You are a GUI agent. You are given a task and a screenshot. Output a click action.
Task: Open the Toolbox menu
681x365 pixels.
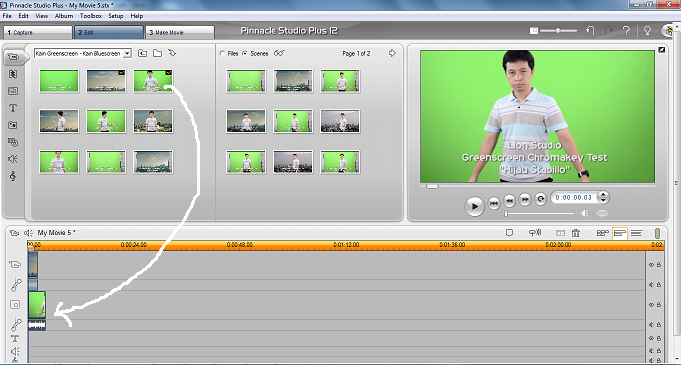90,16
